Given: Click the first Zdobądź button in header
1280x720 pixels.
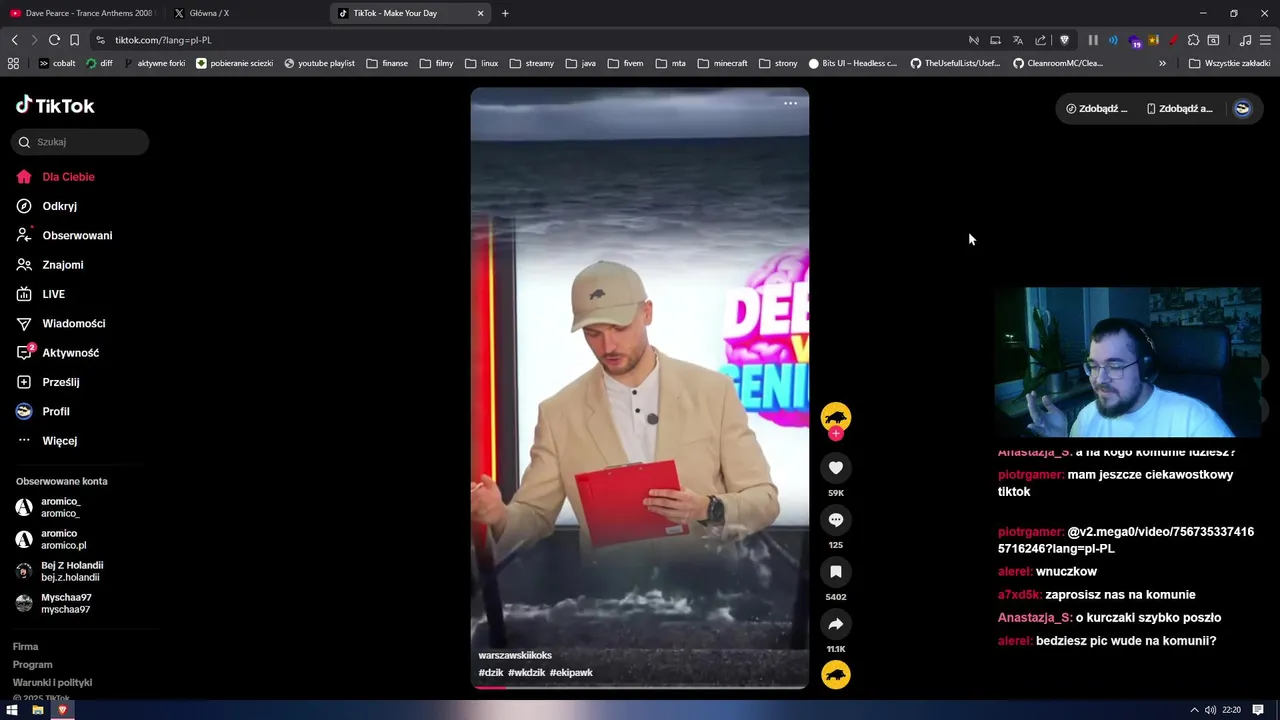Looking at the screenshot, I should [1097, 108].
